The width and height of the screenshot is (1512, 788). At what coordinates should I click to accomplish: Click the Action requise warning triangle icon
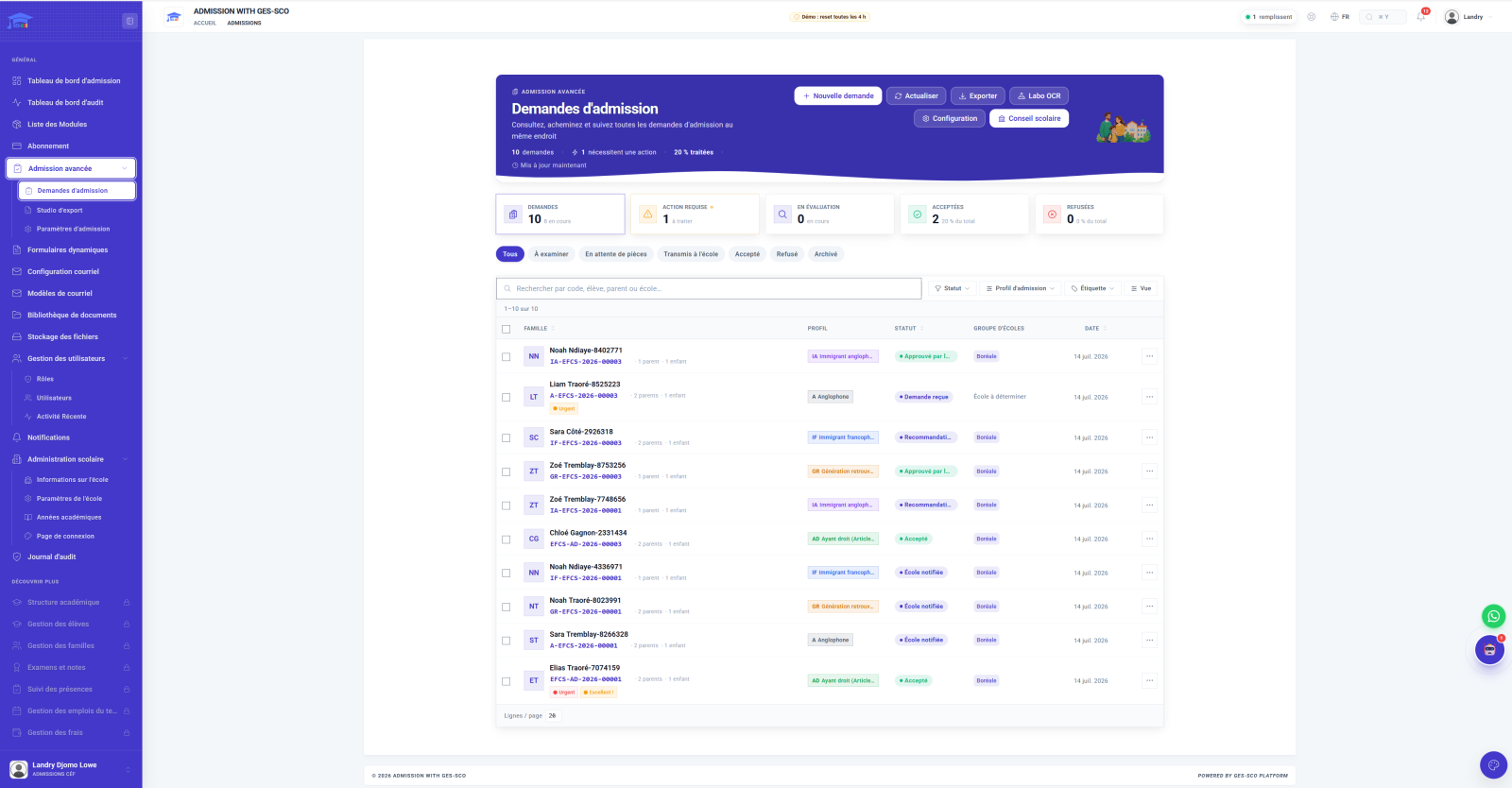point(648,214)
